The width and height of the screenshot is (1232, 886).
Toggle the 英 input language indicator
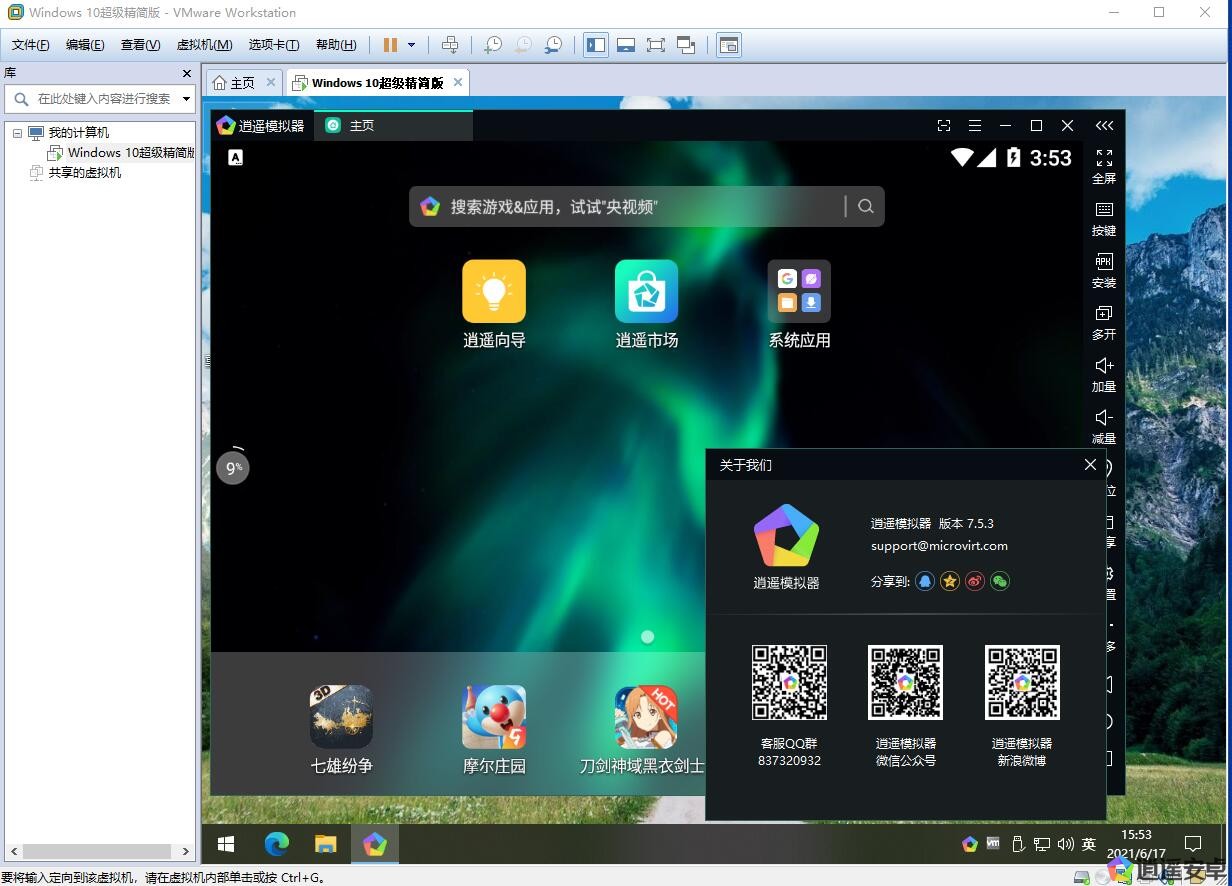coord(1089,844)
